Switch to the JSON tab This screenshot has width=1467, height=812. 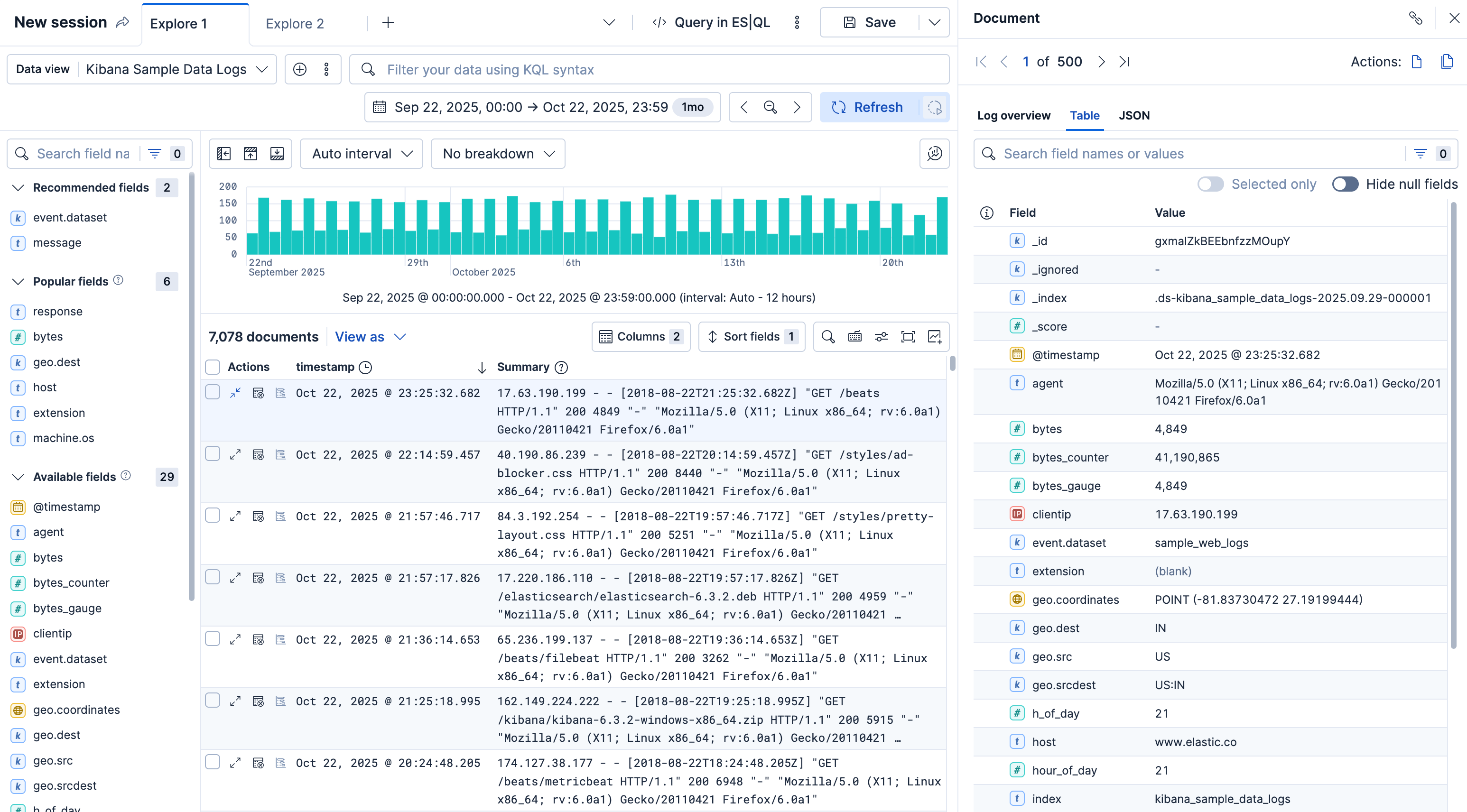[1134, 116]
